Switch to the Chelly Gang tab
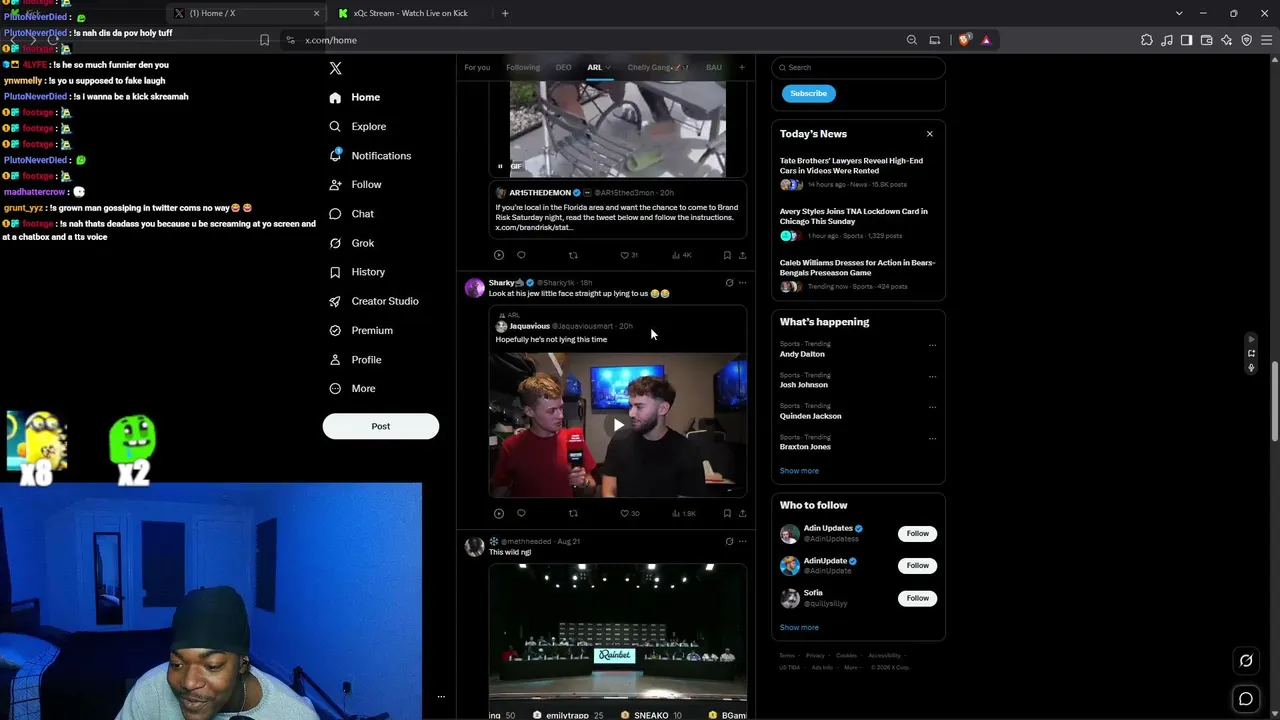This screenshot has width=1280, height=720. (x=657, y=68)
